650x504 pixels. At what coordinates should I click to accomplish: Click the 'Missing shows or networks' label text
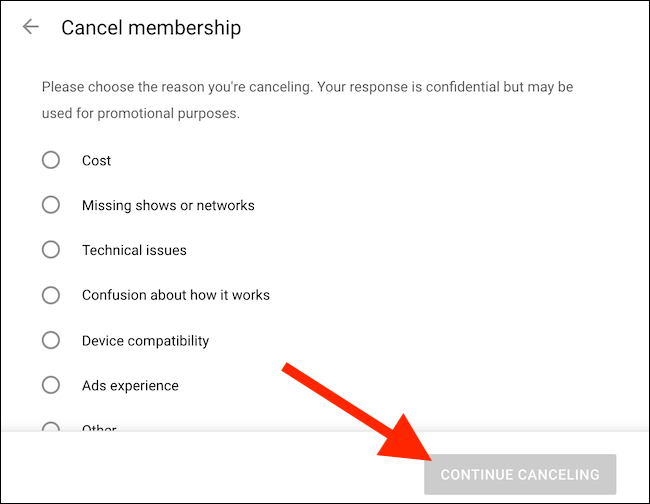pyautogui.click(x=168, y=205)
